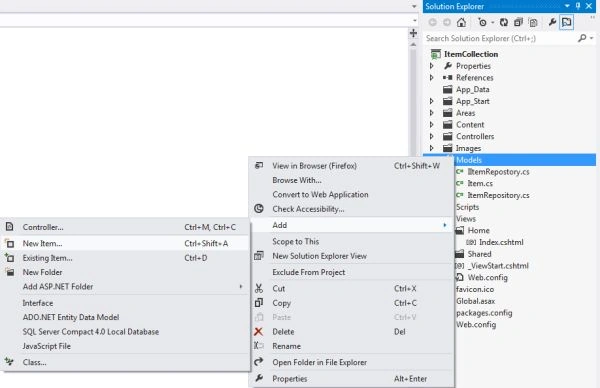Choose ADO.NET Entity Data Model
The image size is (600, 388).
[x=125, y=317]
